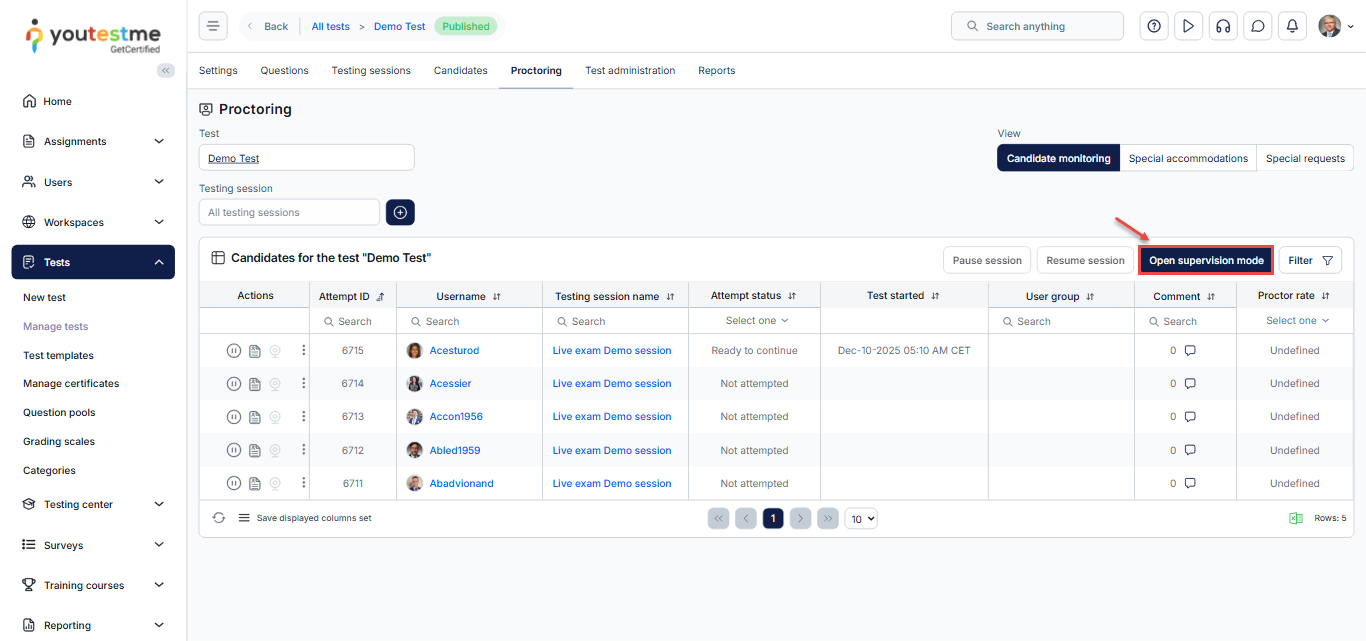Open the Reports tab
Image resolution: width=1366 pixels, height=641 pixels.
[716, 71]
